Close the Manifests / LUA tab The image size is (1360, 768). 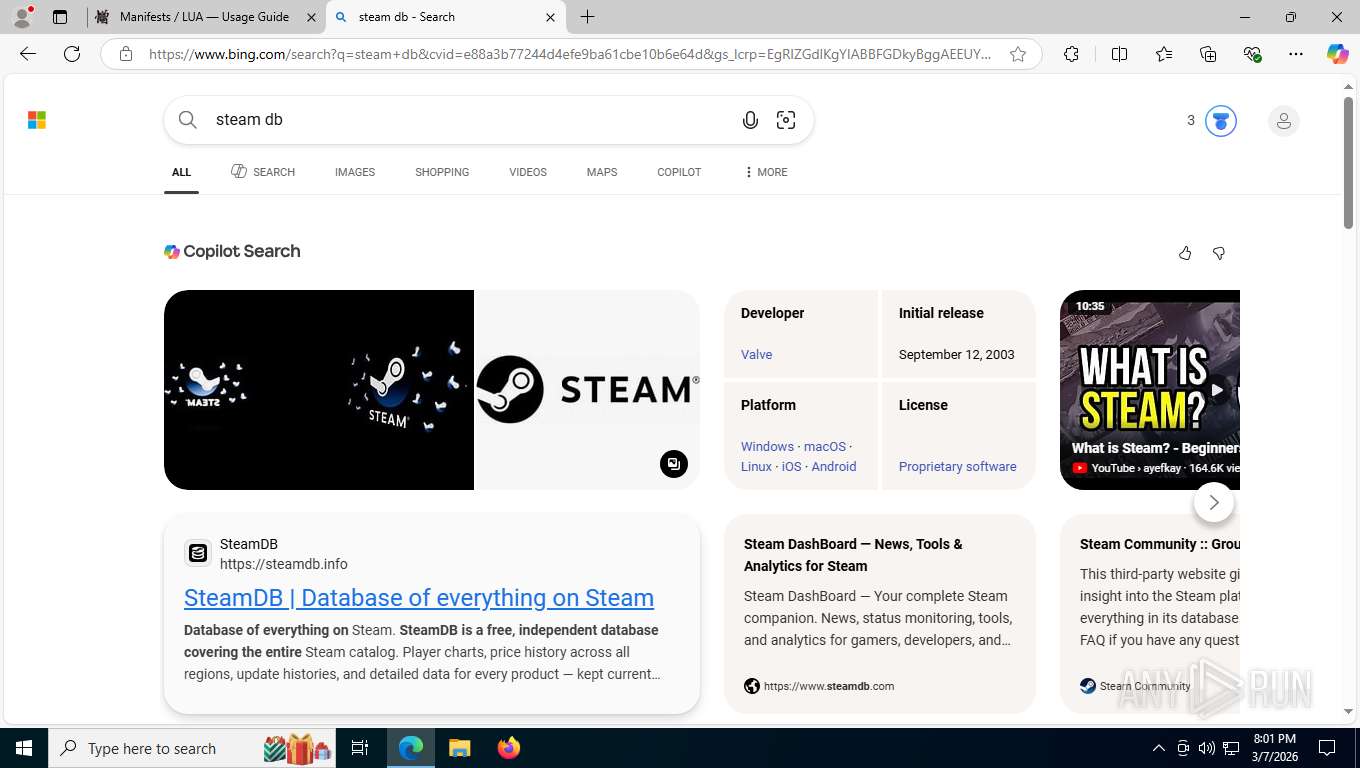point(311,17)
